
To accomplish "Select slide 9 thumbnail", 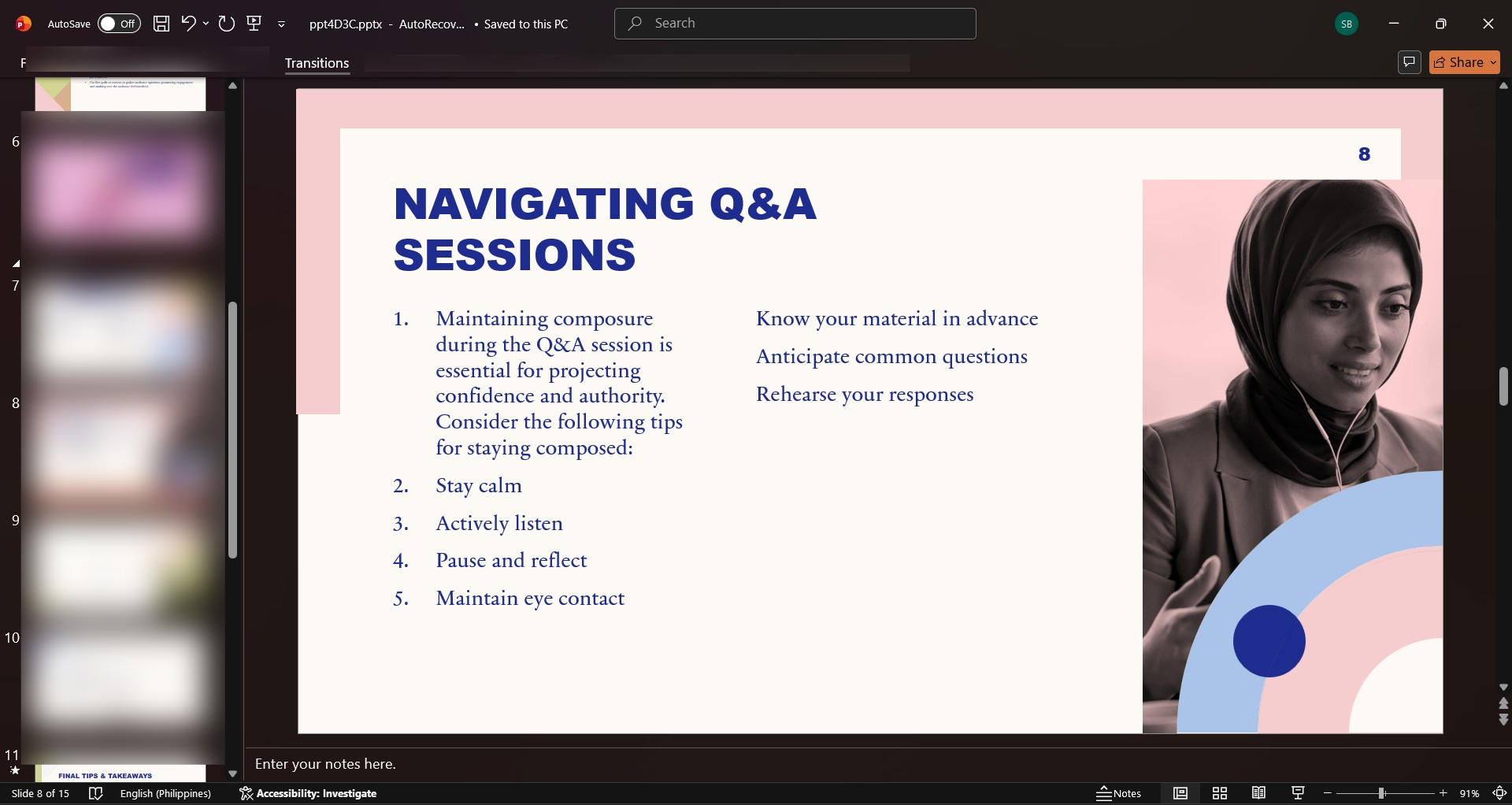I will tap(120, 566).
